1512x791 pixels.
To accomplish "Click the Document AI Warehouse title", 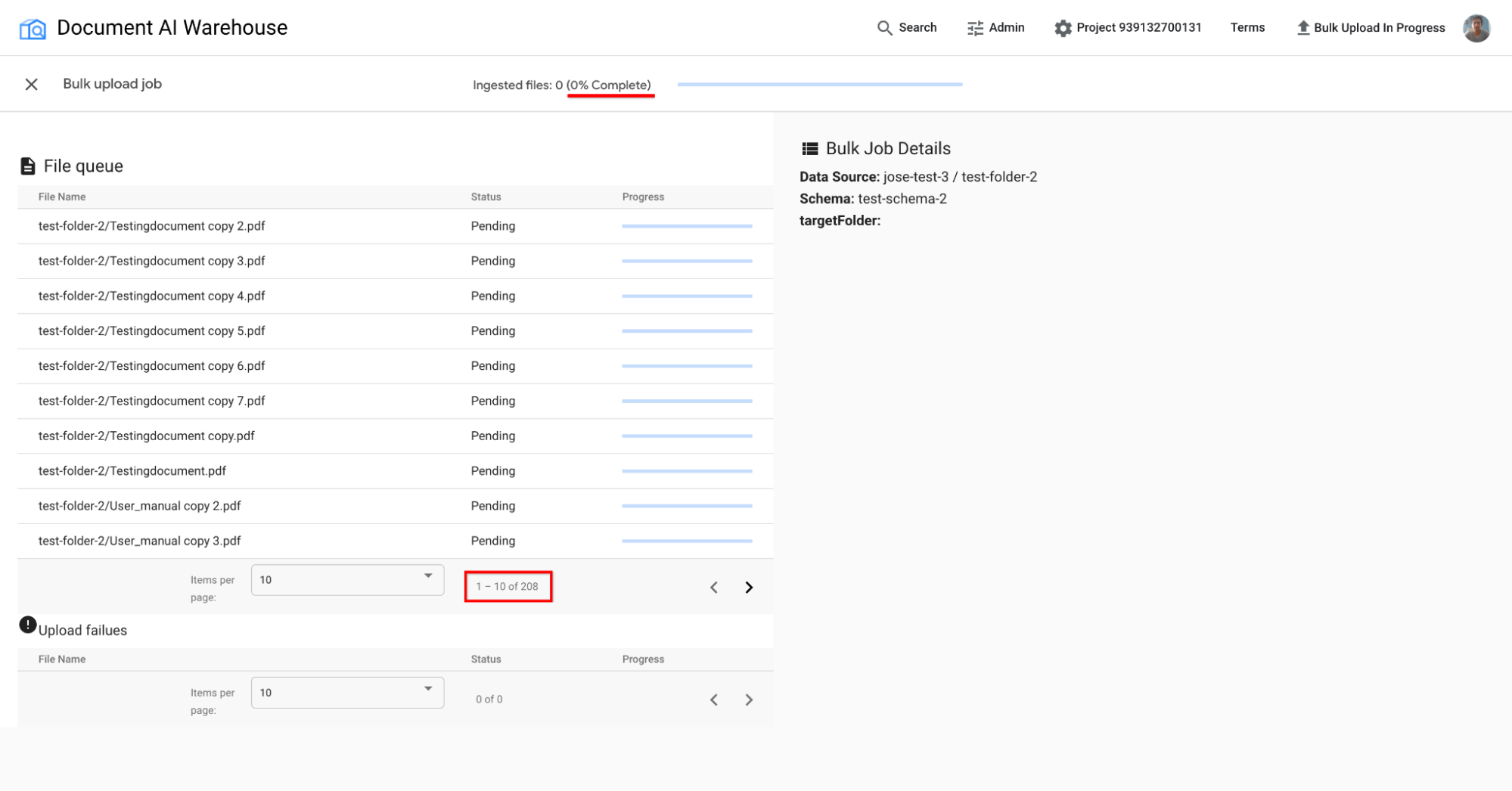I will (x=172, y=28).
